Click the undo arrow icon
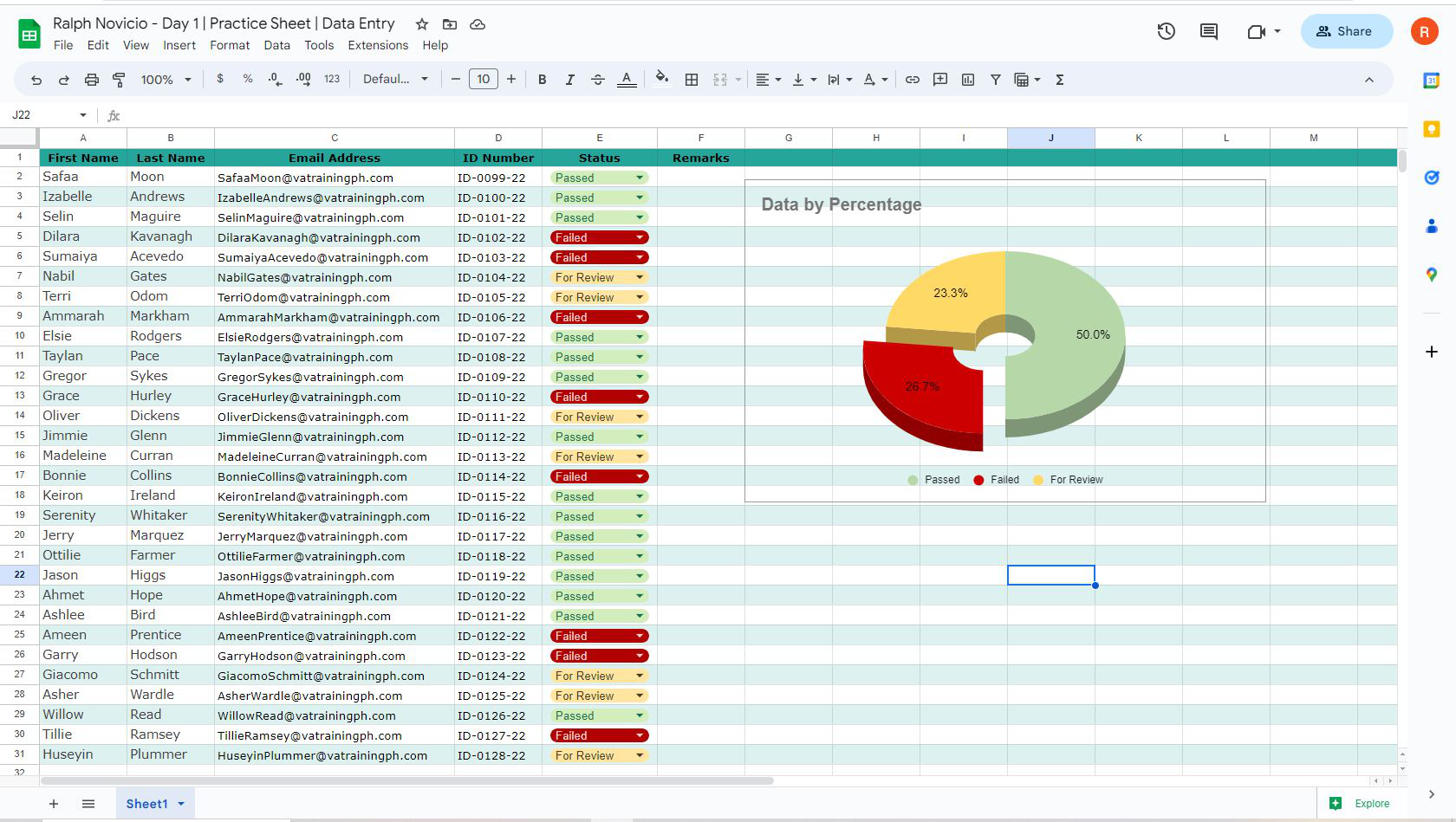1456x822 pixels. pyautogui.click(x=36, y=80)
